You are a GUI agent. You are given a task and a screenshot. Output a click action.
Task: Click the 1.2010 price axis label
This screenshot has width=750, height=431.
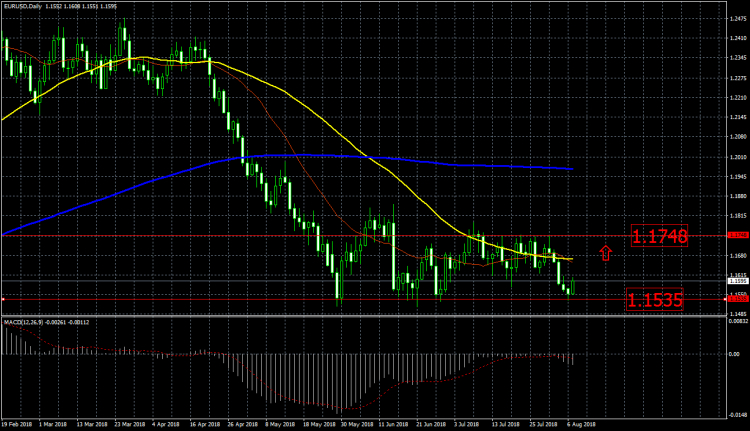739,157
